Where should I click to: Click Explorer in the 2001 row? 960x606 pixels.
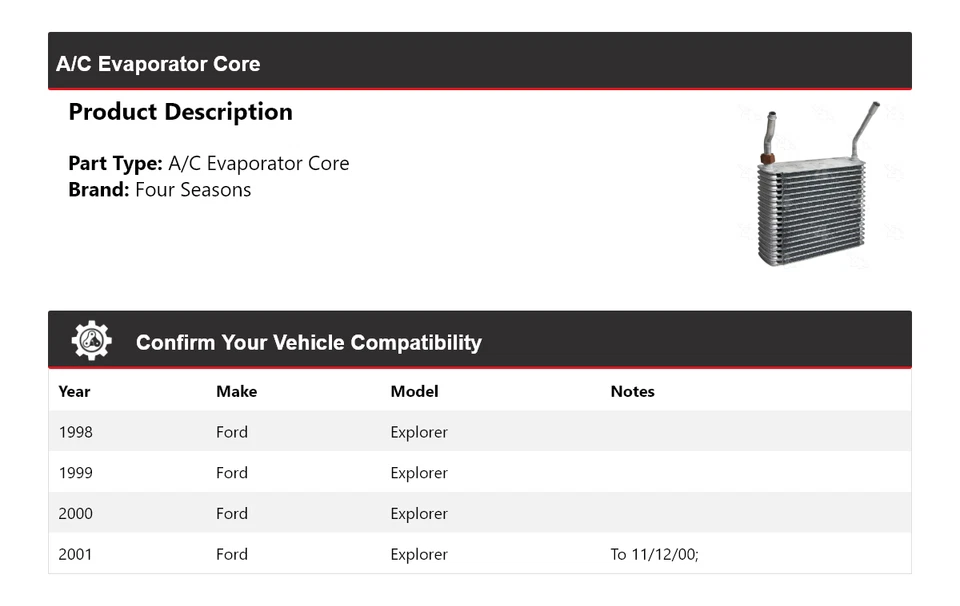[419, 554]
